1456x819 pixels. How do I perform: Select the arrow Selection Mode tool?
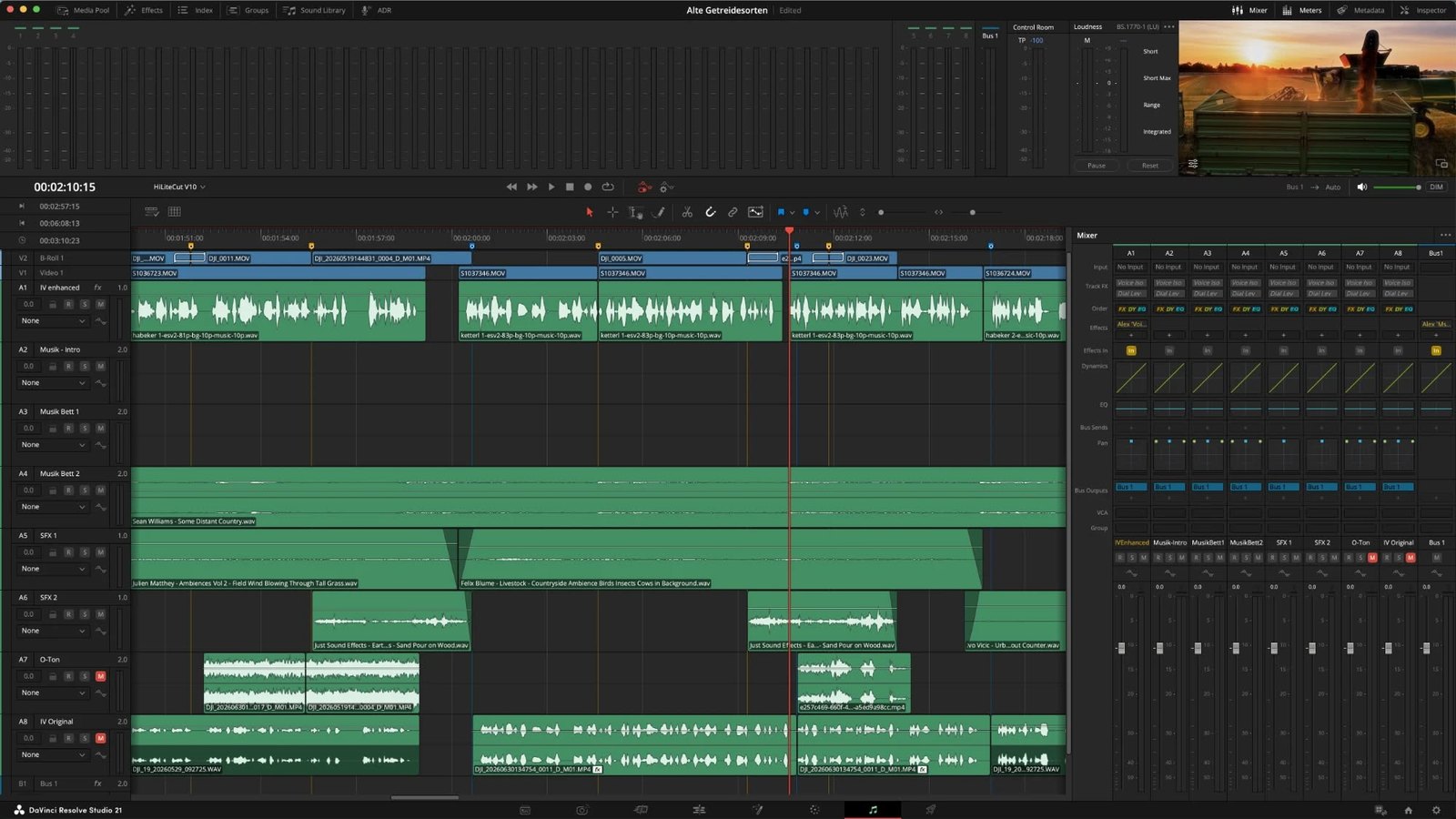coord(589,212)
